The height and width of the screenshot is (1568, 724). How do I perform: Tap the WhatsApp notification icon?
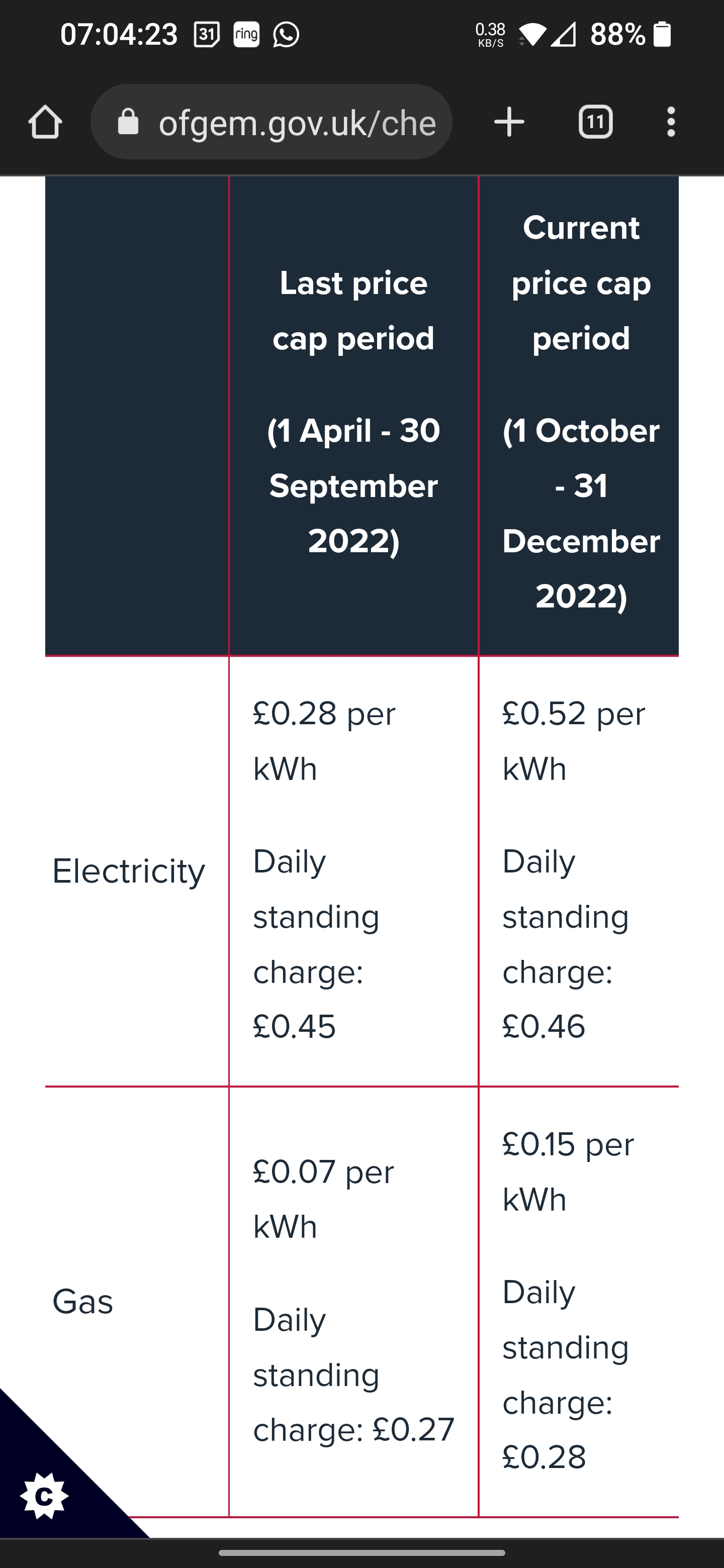click(x=286, y=35)
